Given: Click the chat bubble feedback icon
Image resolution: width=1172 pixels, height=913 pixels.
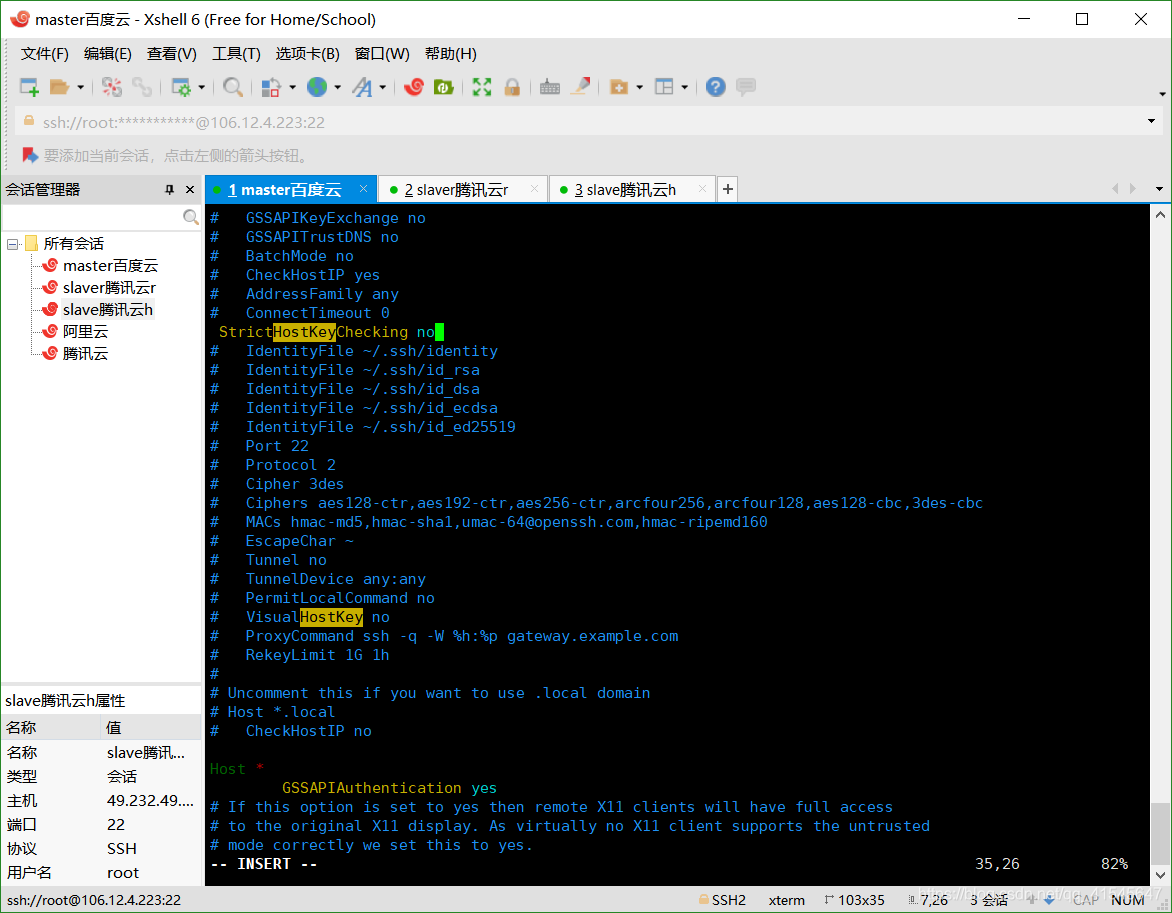Looking at the screenshot, I should 745,87.
